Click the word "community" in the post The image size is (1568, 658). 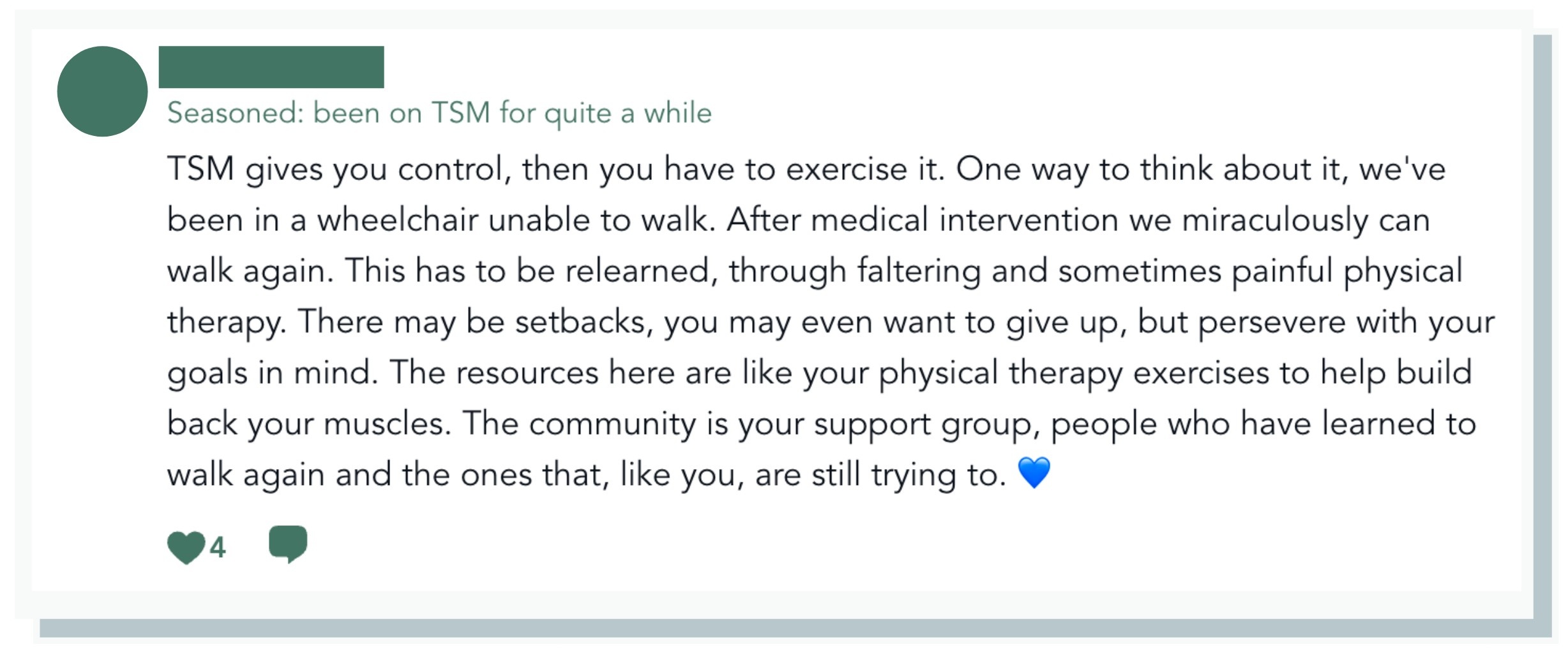[x=612, y=424]
